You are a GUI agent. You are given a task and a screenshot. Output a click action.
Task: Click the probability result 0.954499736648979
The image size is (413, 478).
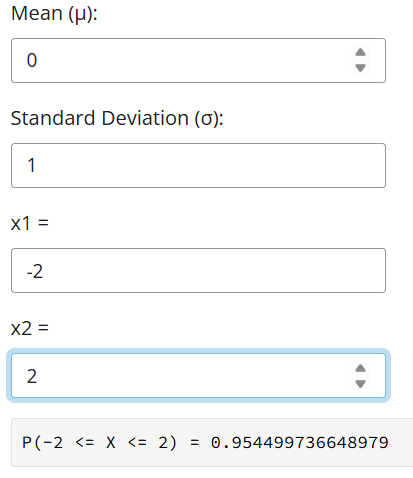click(300, 443)
